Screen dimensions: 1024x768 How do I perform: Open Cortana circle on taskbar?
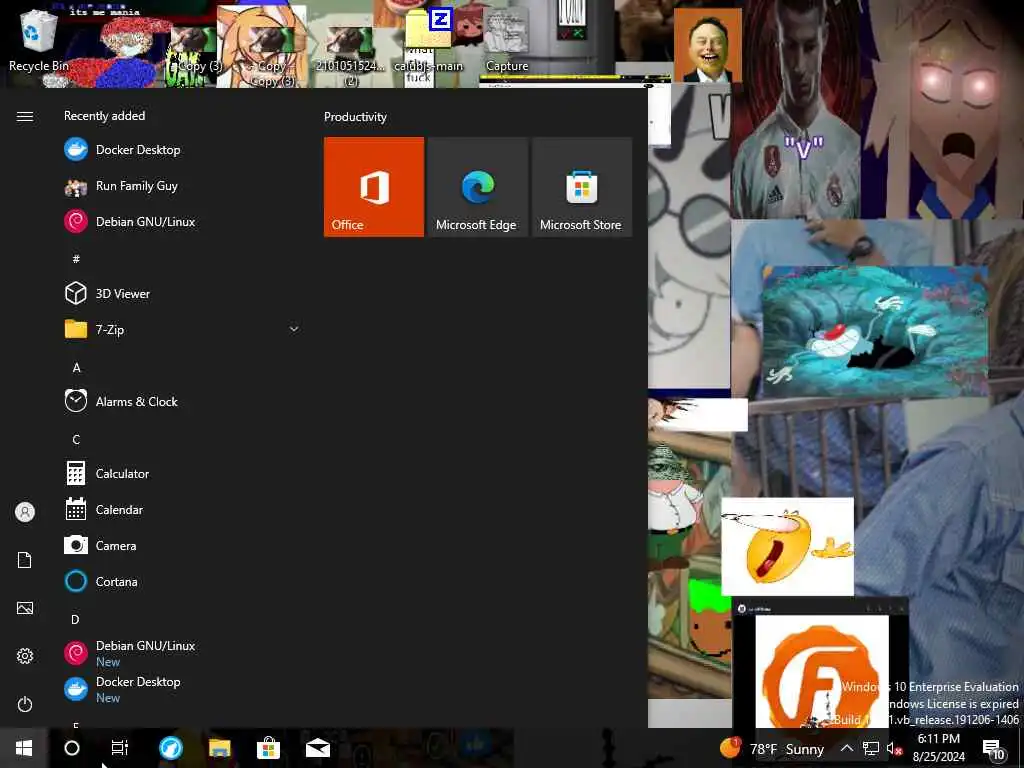(x=72, y=748)
